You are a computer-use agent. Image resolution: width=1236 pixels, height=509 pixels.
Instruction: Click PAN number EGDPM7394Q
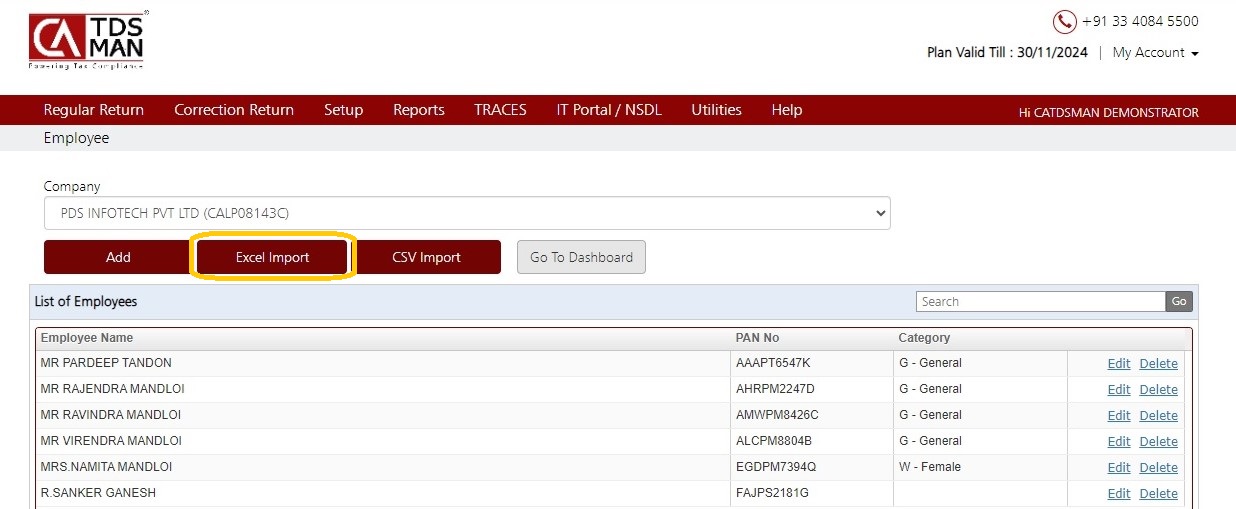click(x=776, y=467)
